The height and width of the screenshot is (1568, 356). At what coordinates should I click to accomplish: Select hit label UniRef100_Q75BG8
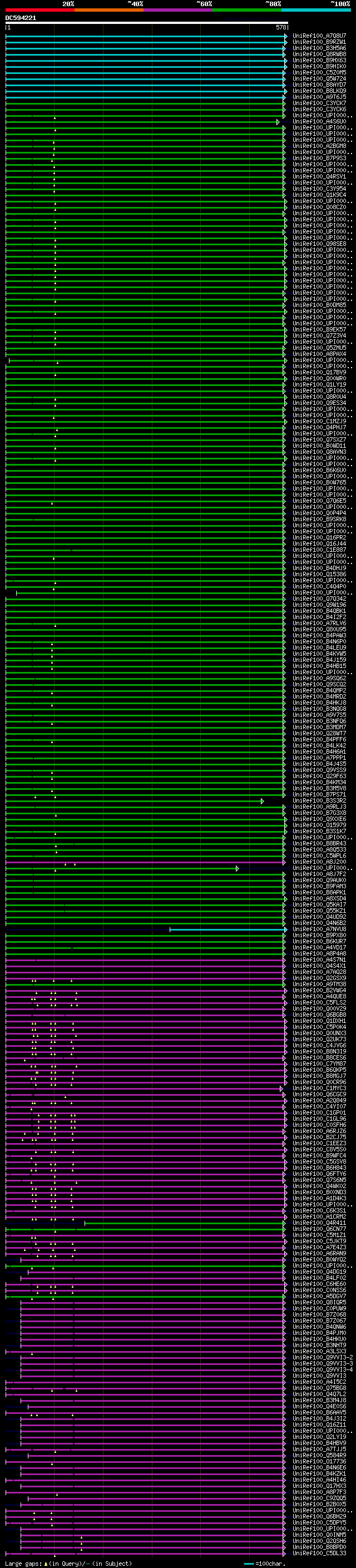point(319,1388)
